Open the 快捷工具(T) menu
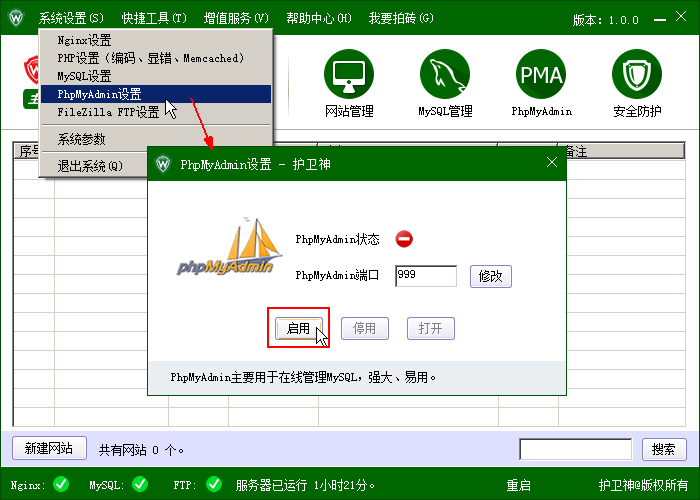 [x=154, y=18]
